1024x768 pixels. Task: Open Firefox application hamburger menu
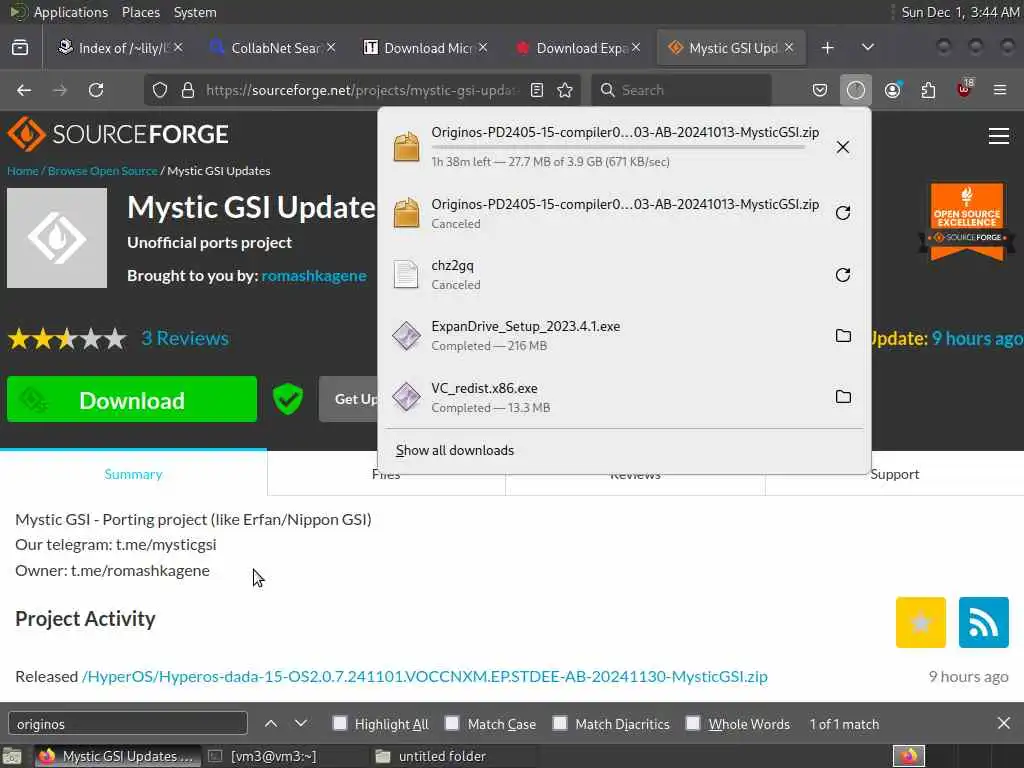click(x=1000, y=90)
